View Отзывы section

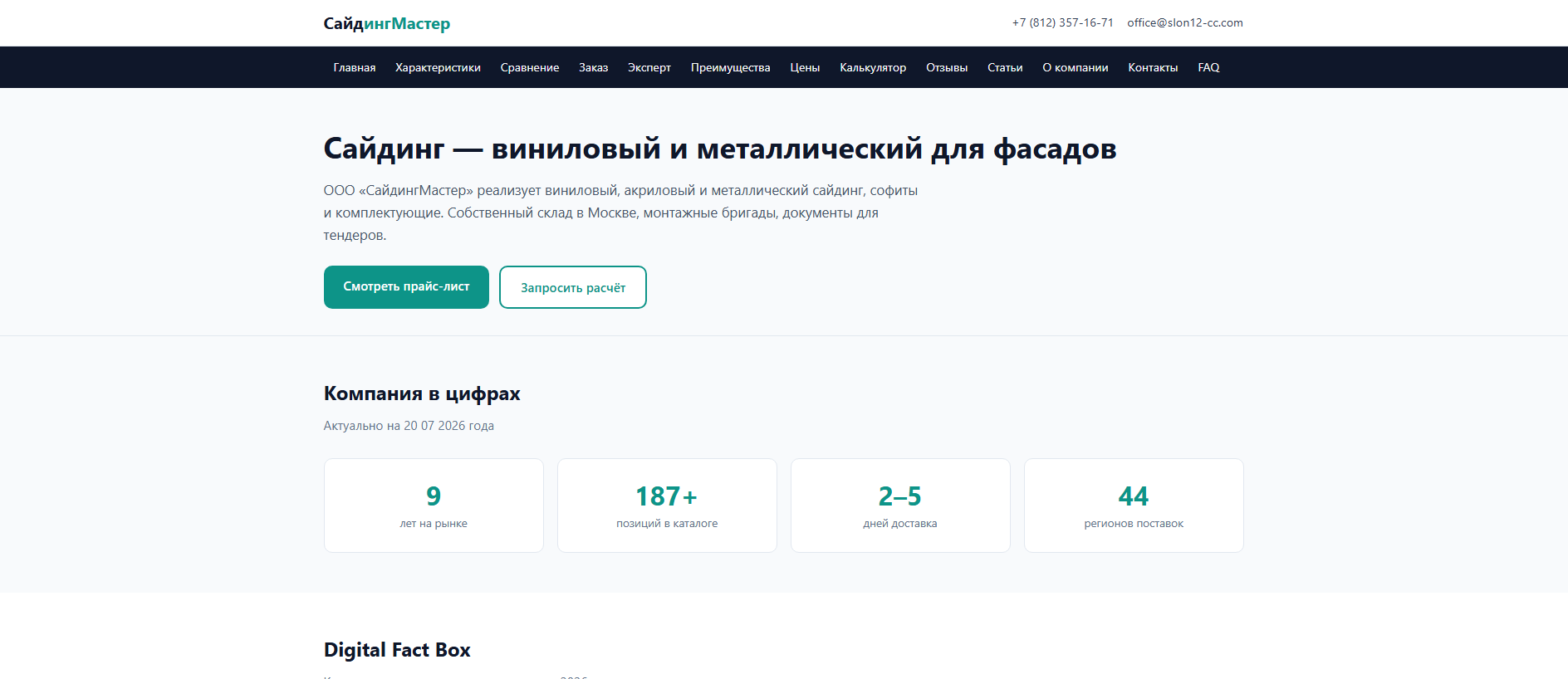(x=947, y=67)
